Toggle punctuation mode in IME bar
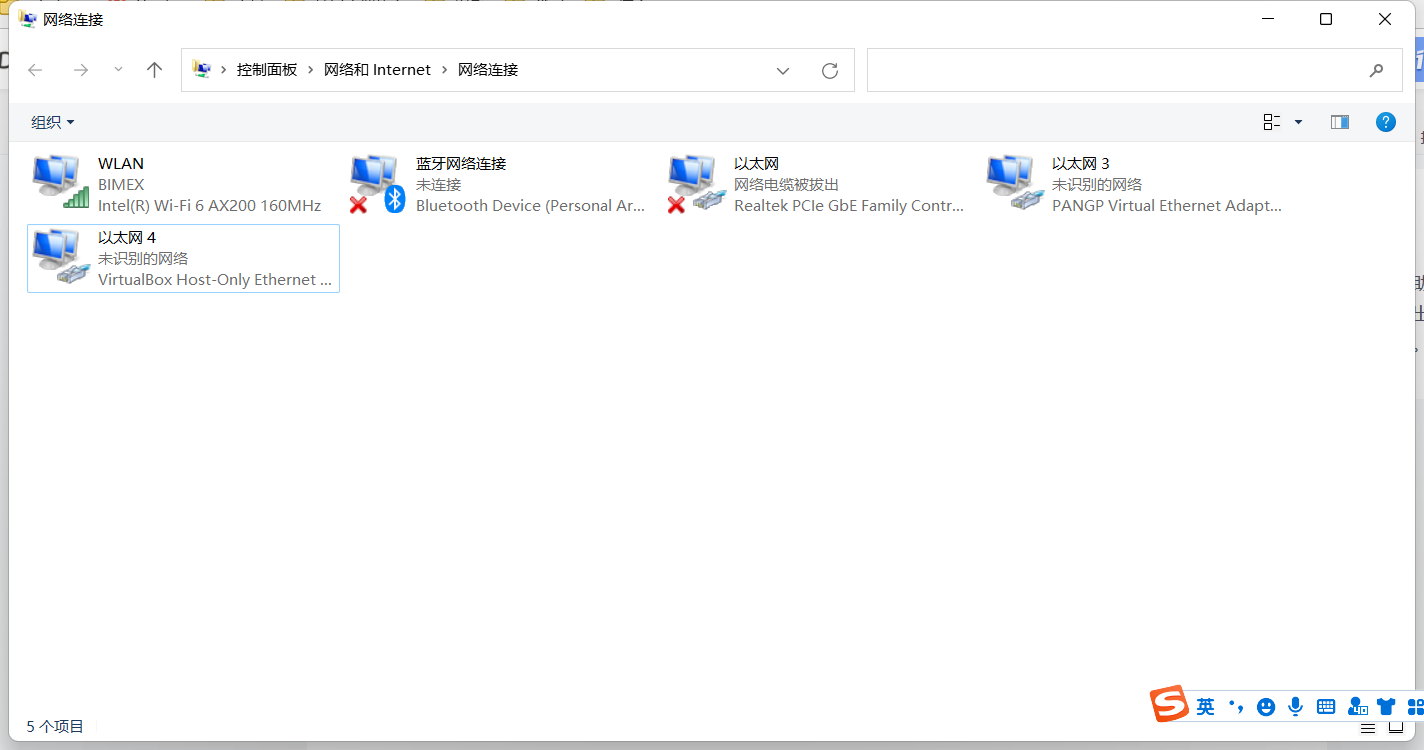 [1236, 707]
